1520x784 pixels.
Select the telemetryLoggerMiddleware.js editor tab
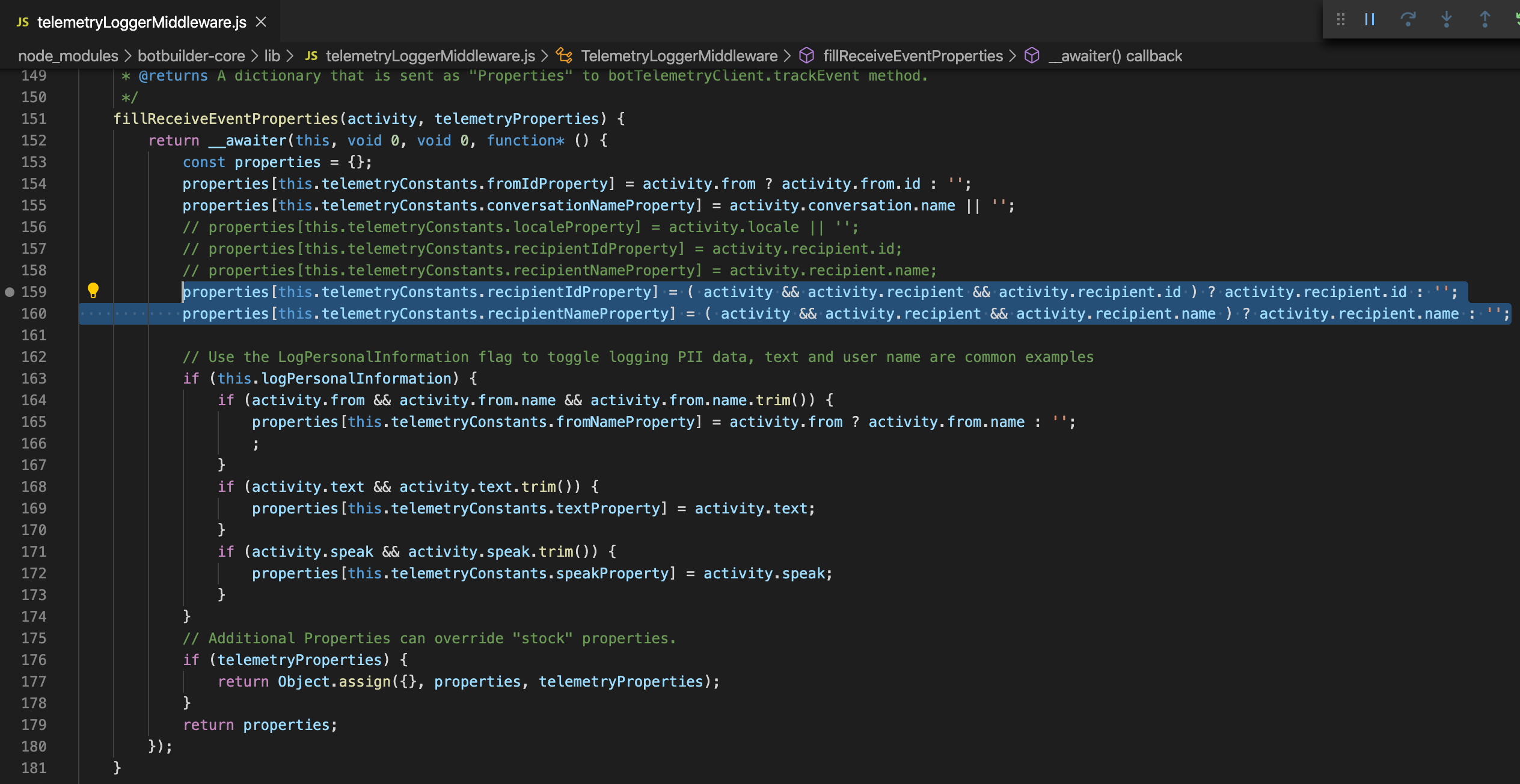(141, 22)
